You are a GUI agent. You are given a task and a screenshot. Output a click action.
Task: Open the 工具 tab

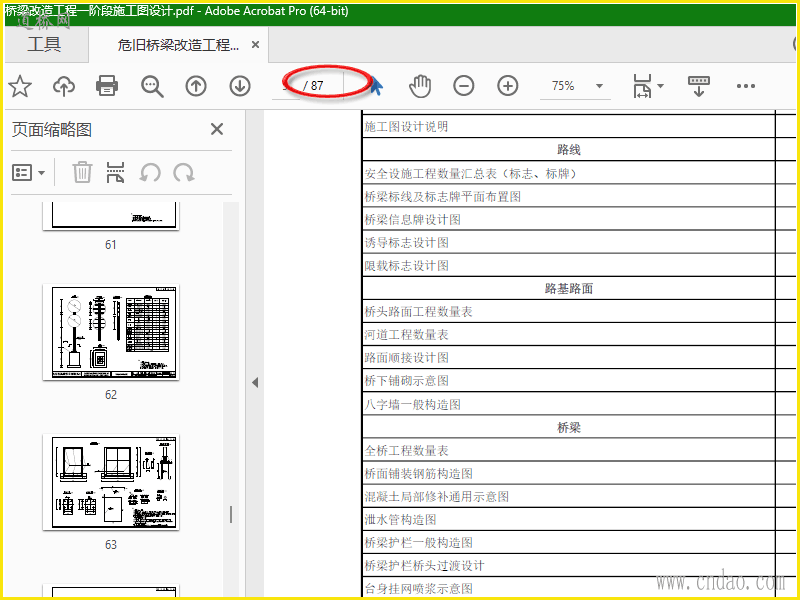pos(44,44)
